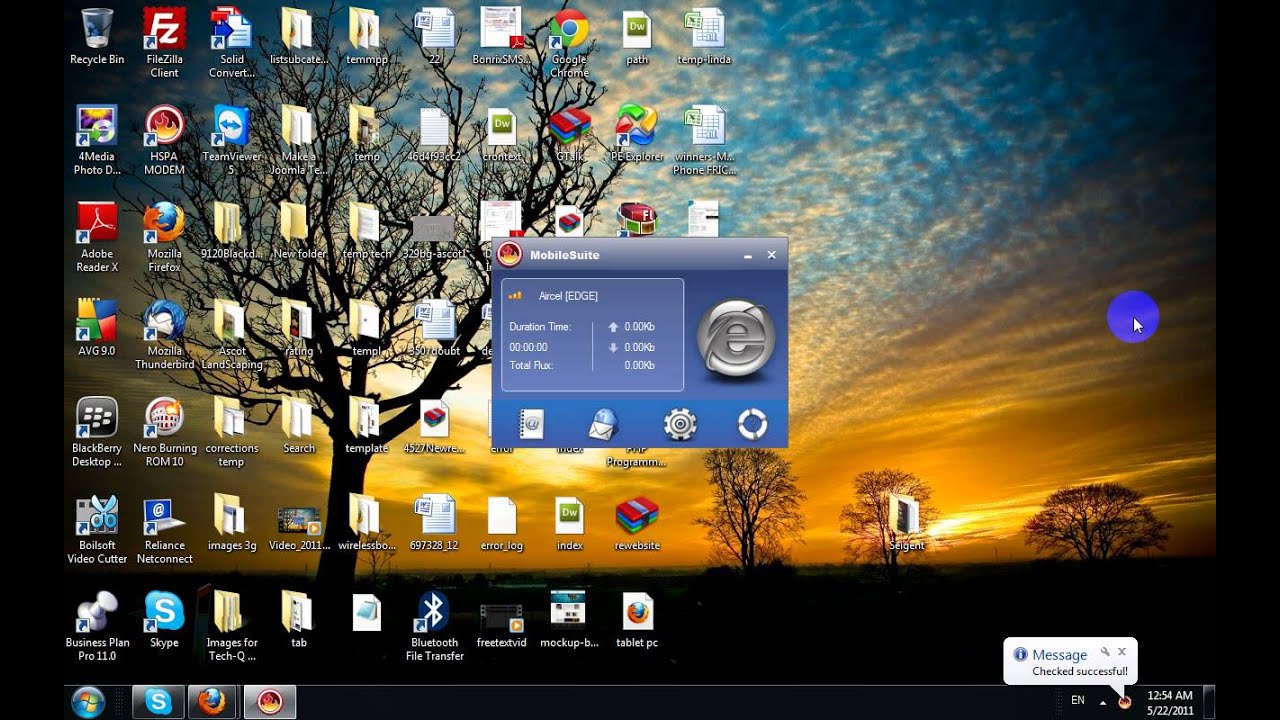Screen dimensions: 1280x720
Task: Select the AVG 9.0 desktop shortcut
Action: 97,328
